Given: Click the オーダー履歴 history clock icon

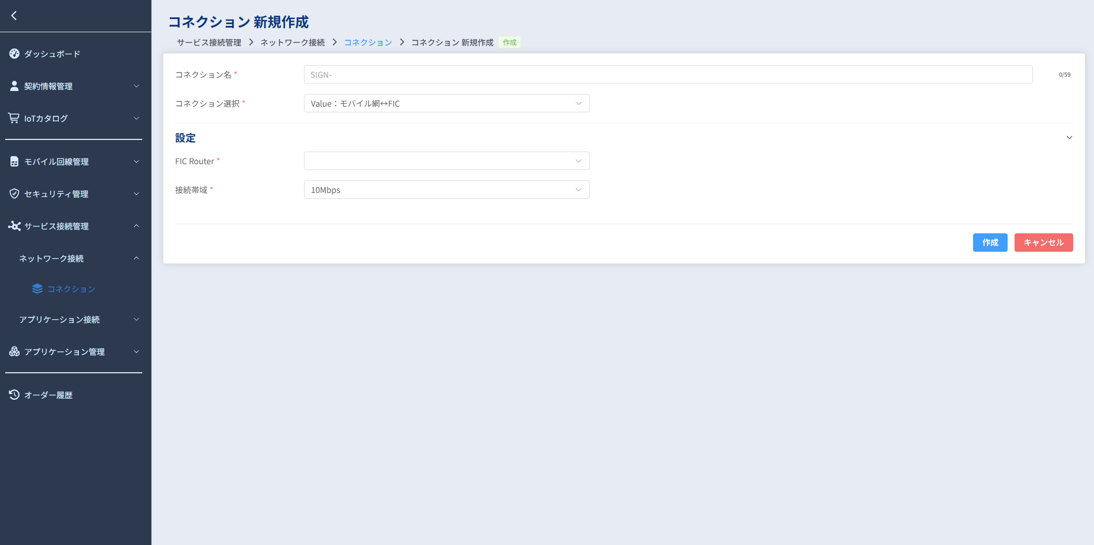Looking at the screenshot, I should tap(14, 395).
